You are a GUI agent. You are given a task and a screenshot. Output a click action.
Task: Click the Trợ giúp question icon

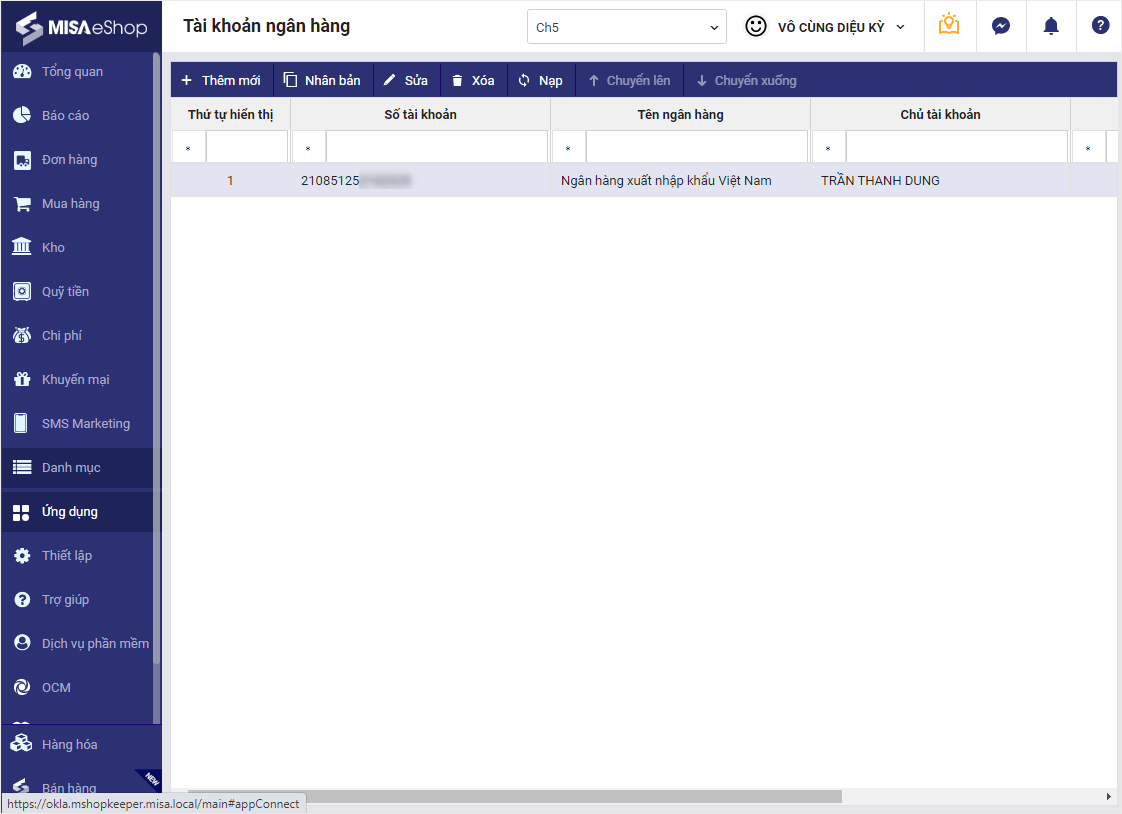[22, 599]
